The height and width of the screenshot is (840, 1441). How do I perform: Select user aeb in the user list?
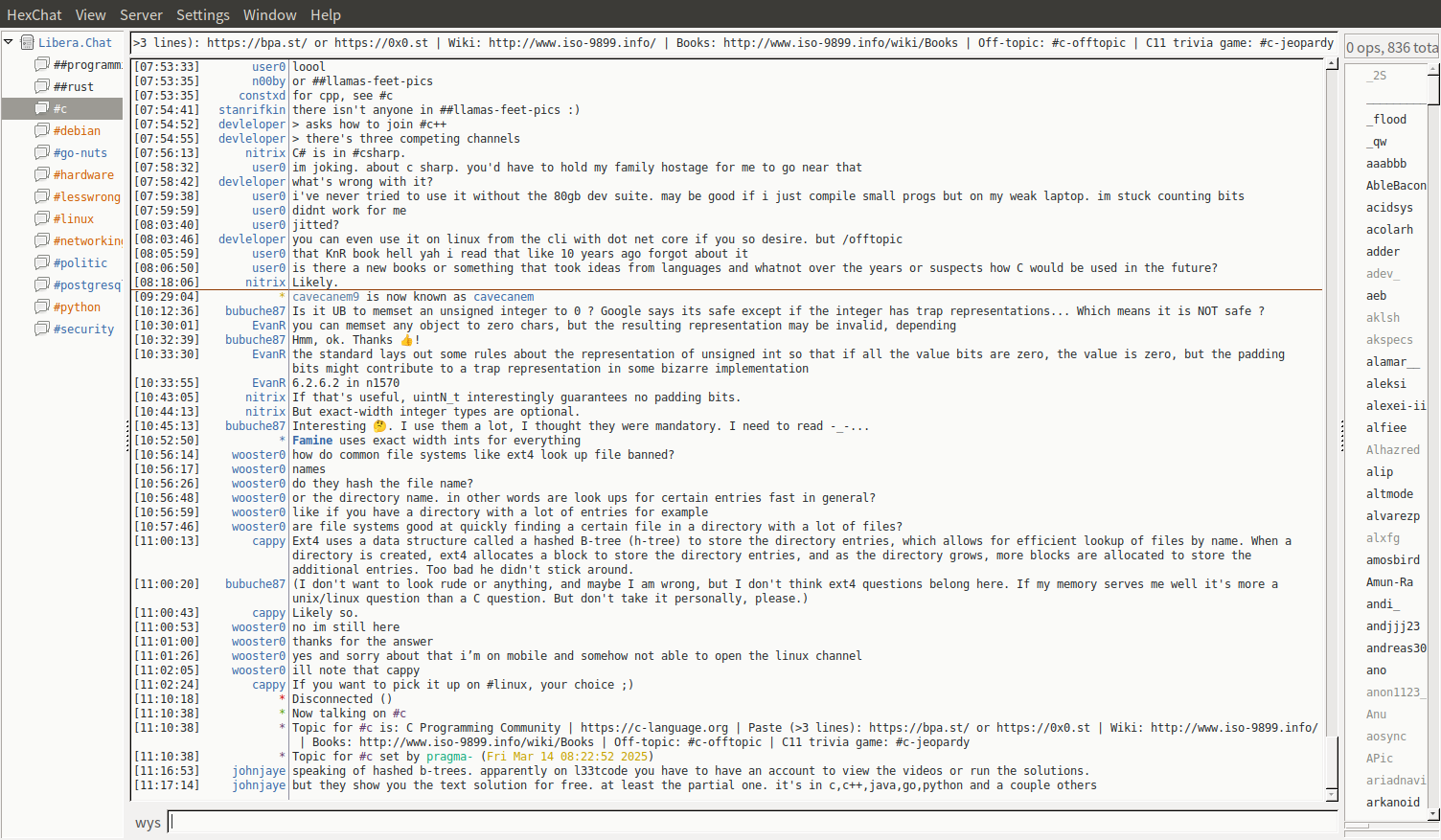[x=1376, y=296]
